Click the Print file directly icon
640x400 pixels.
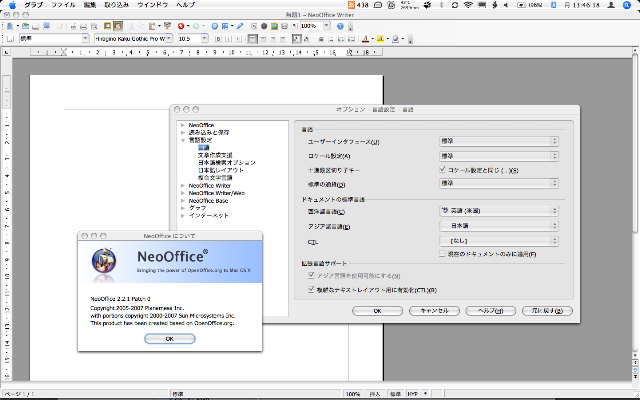pos(84,26)
